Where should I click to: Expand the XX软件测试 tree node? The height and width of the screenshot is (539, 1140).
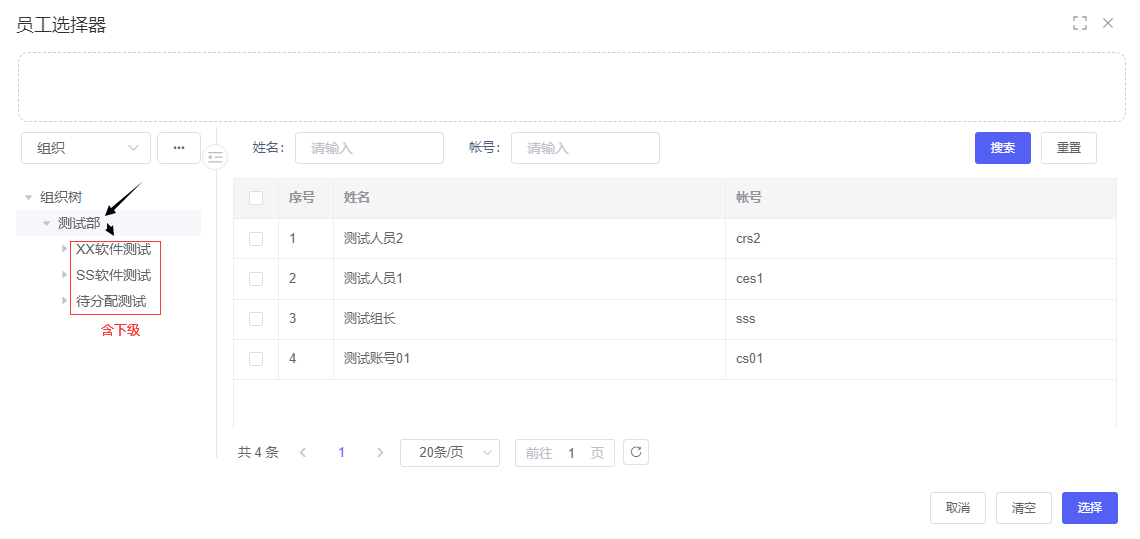(x=65, y=249)
